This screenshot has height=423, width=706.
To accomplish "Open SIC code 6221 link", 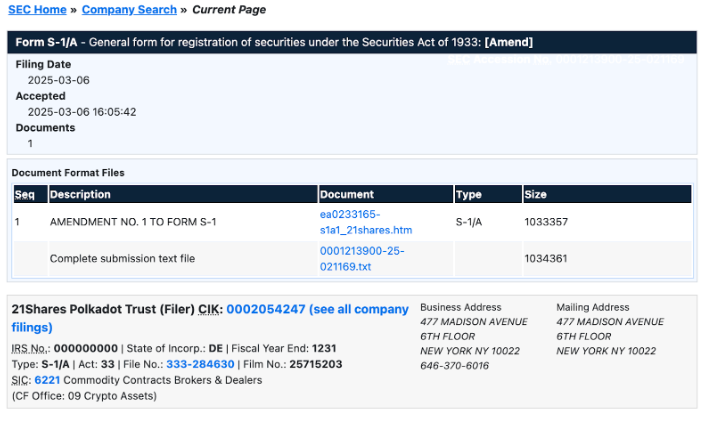I will click(47, 380).
